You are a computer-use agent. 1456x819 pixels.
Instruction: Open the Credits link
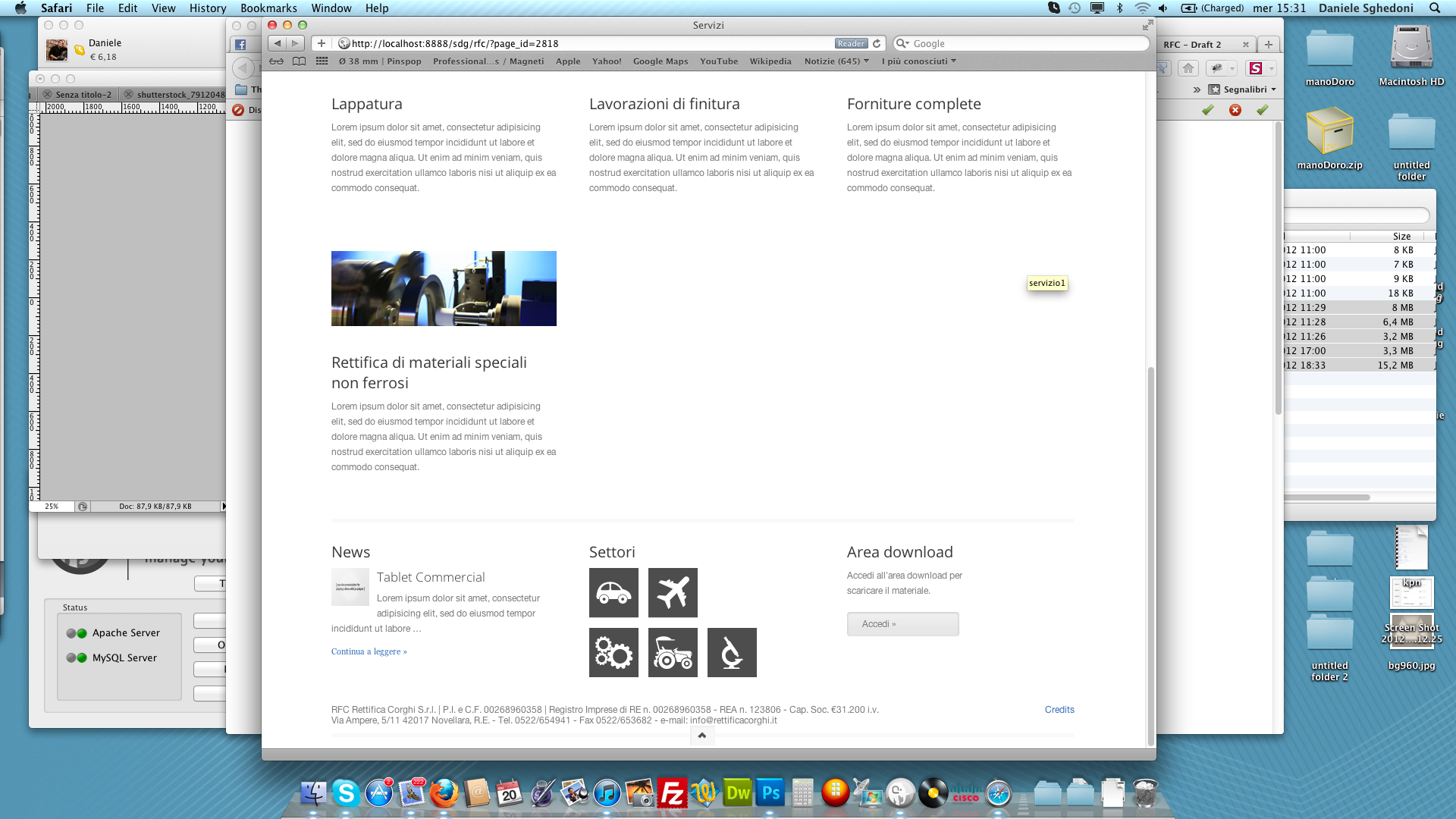(x=1059, y=710)
